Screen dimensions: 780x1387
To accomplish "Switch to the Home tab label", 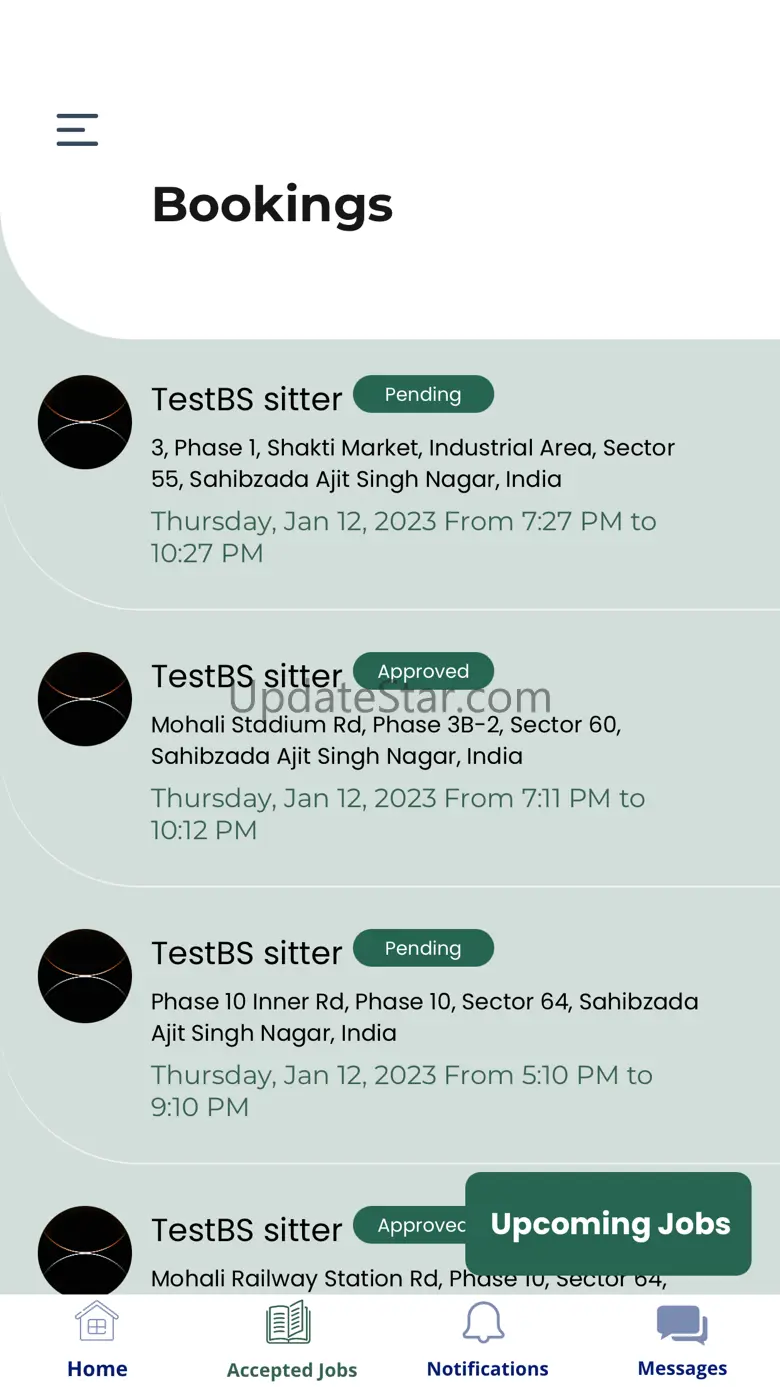I will click(x=97, y=1369).
